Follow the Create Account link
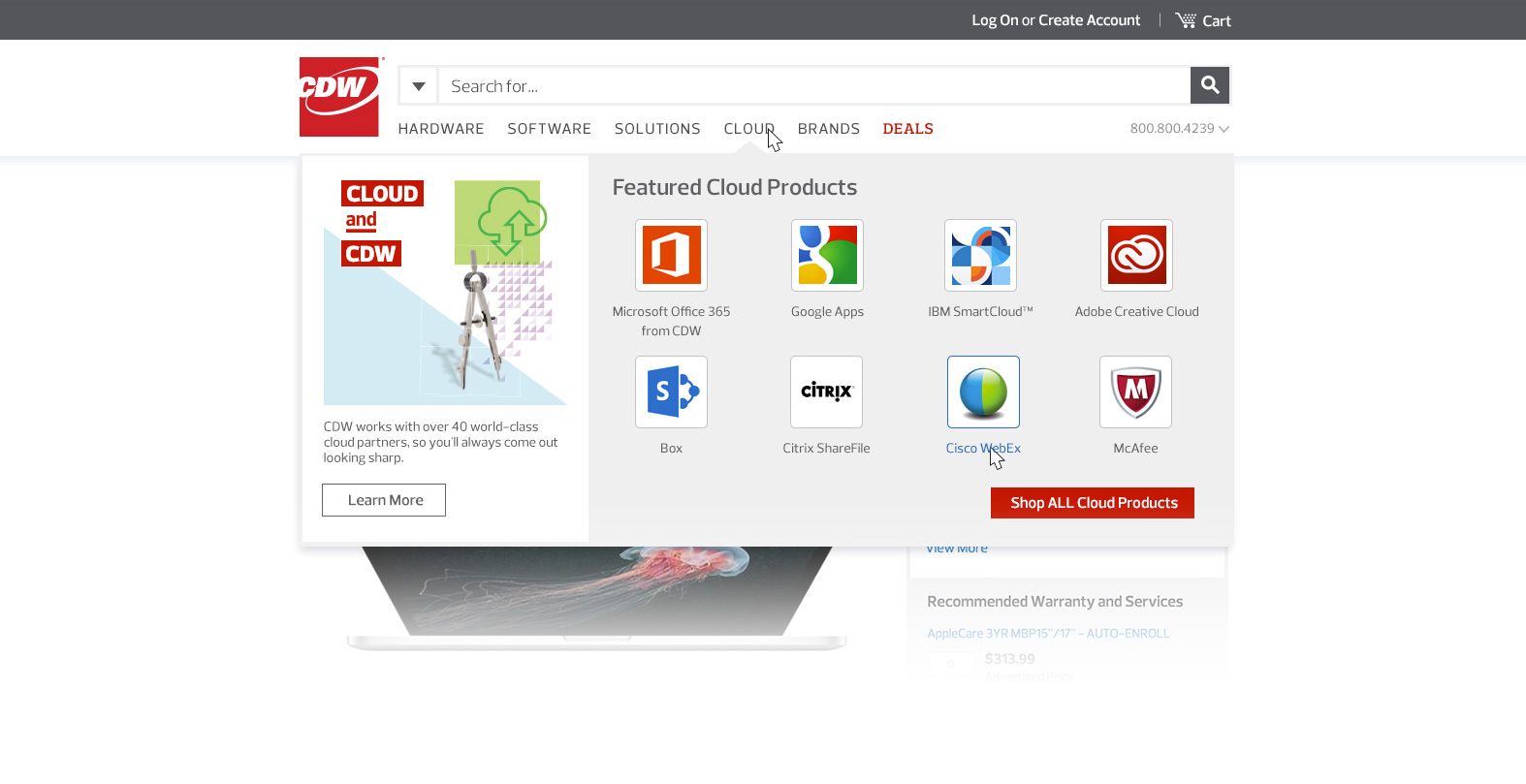Screen dimensions: 1526x784 pyautogui.click(x=1089, y=20)
